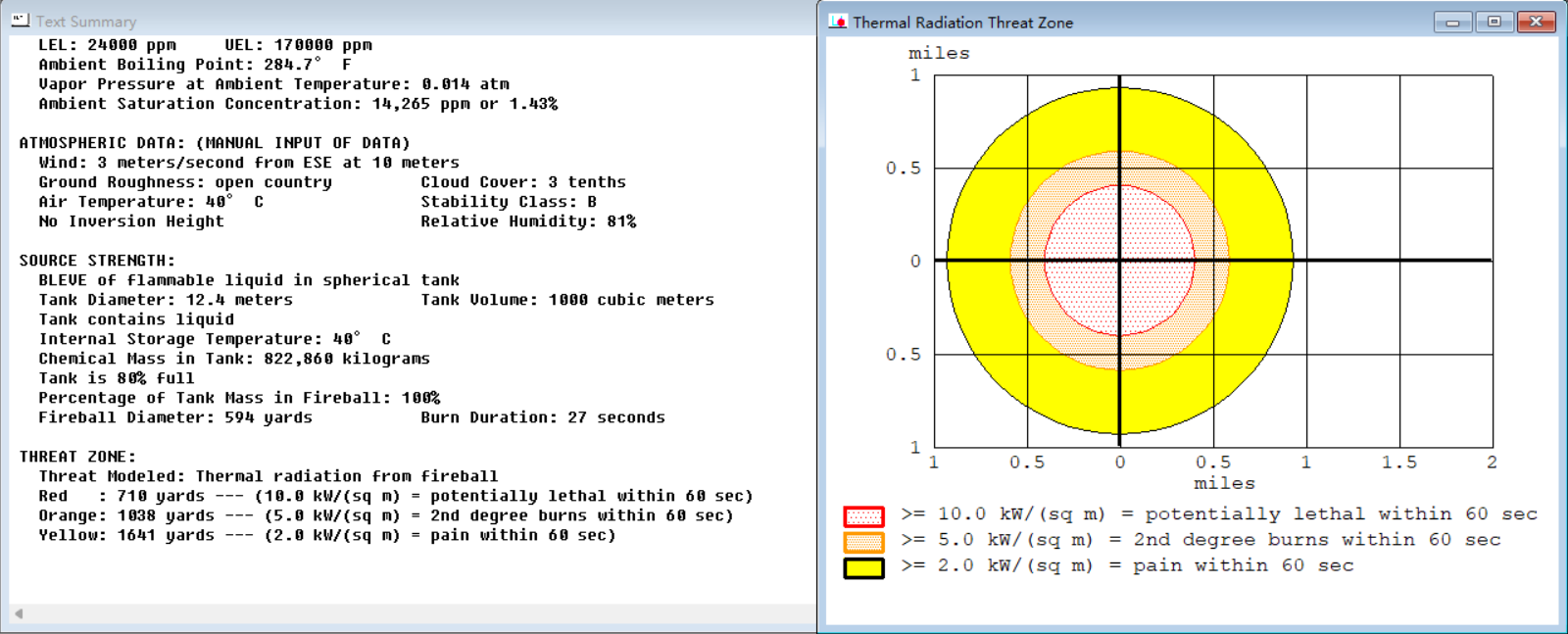The width and height of the screenshot is (1568, 634).
Task: Click the legend text 'pain within 60 sec'
Action: (1244, 565)
